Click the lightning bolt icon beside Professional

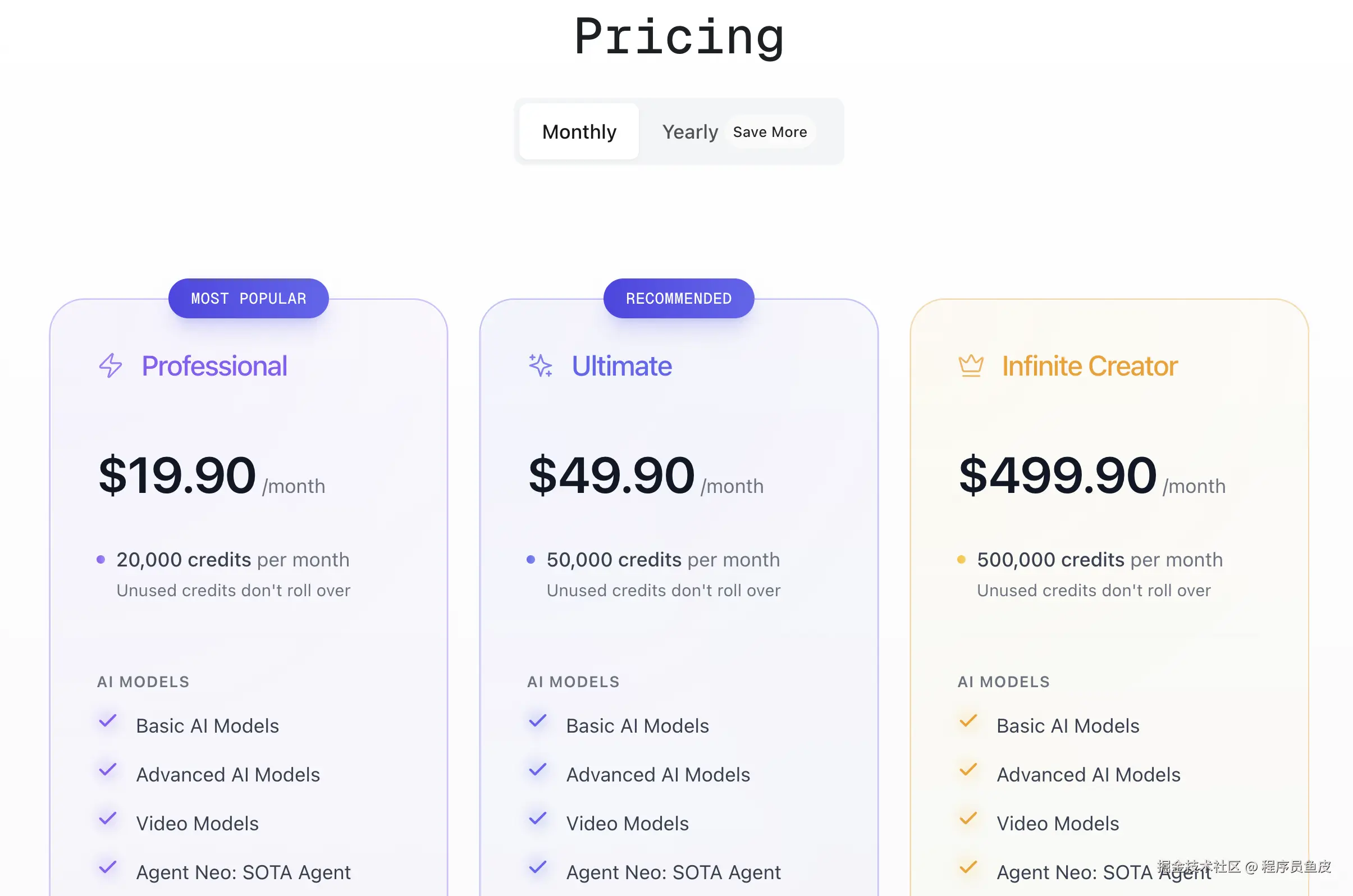coord(110,365)
